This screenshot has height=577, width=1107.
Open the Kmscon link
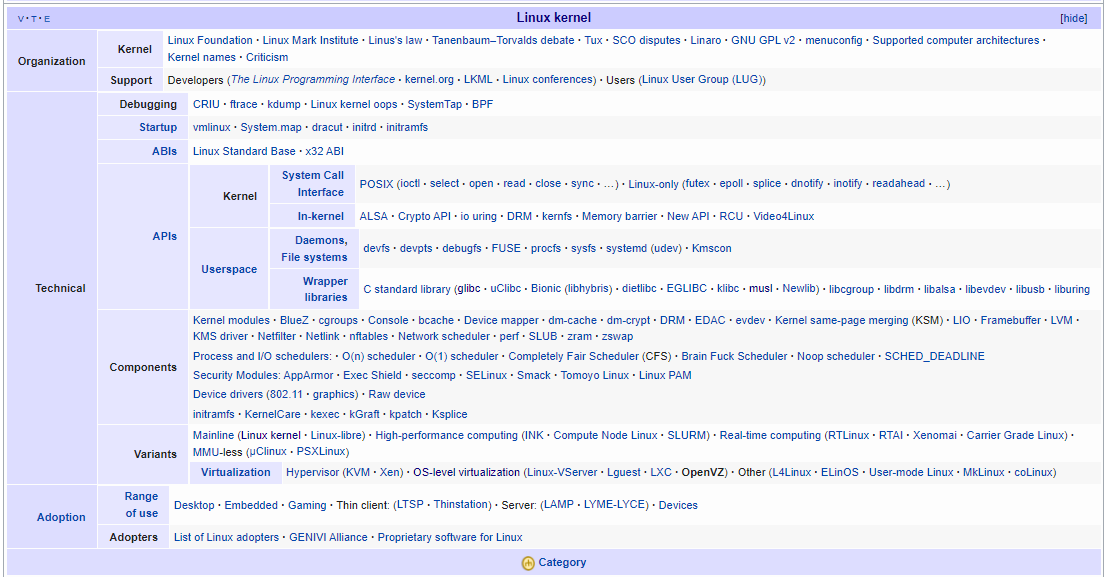point(712,249)
